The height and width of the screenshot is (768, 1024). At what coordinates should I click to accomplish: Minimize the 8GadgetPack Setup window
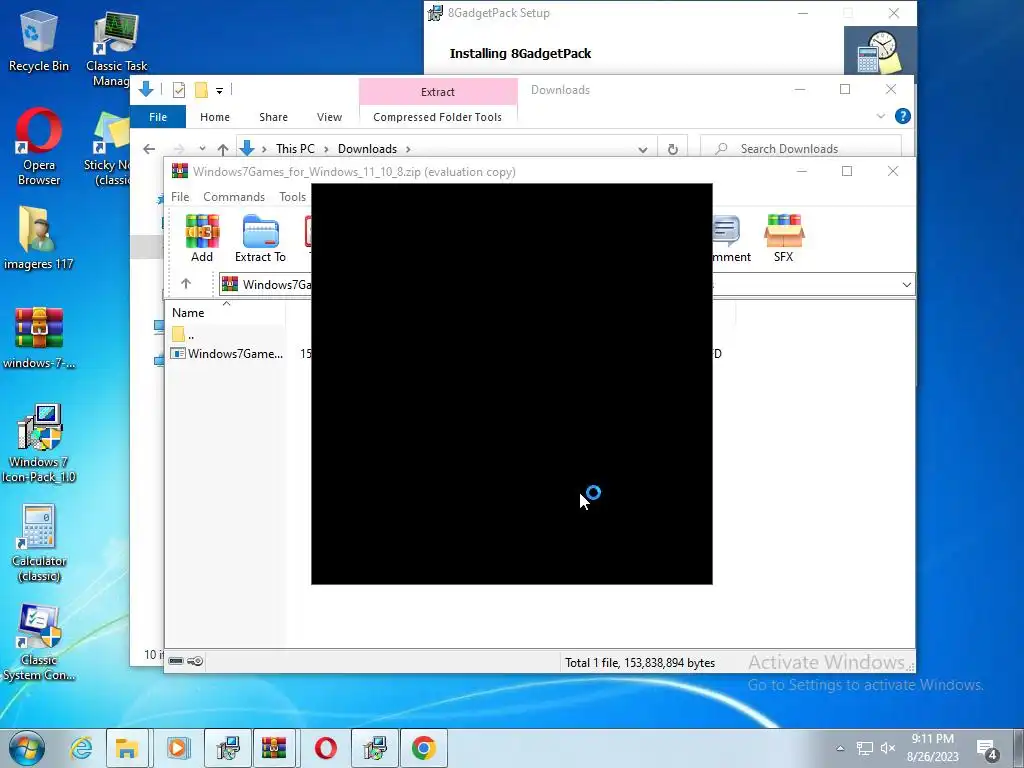pyautogui.click(x=803, y=13)
